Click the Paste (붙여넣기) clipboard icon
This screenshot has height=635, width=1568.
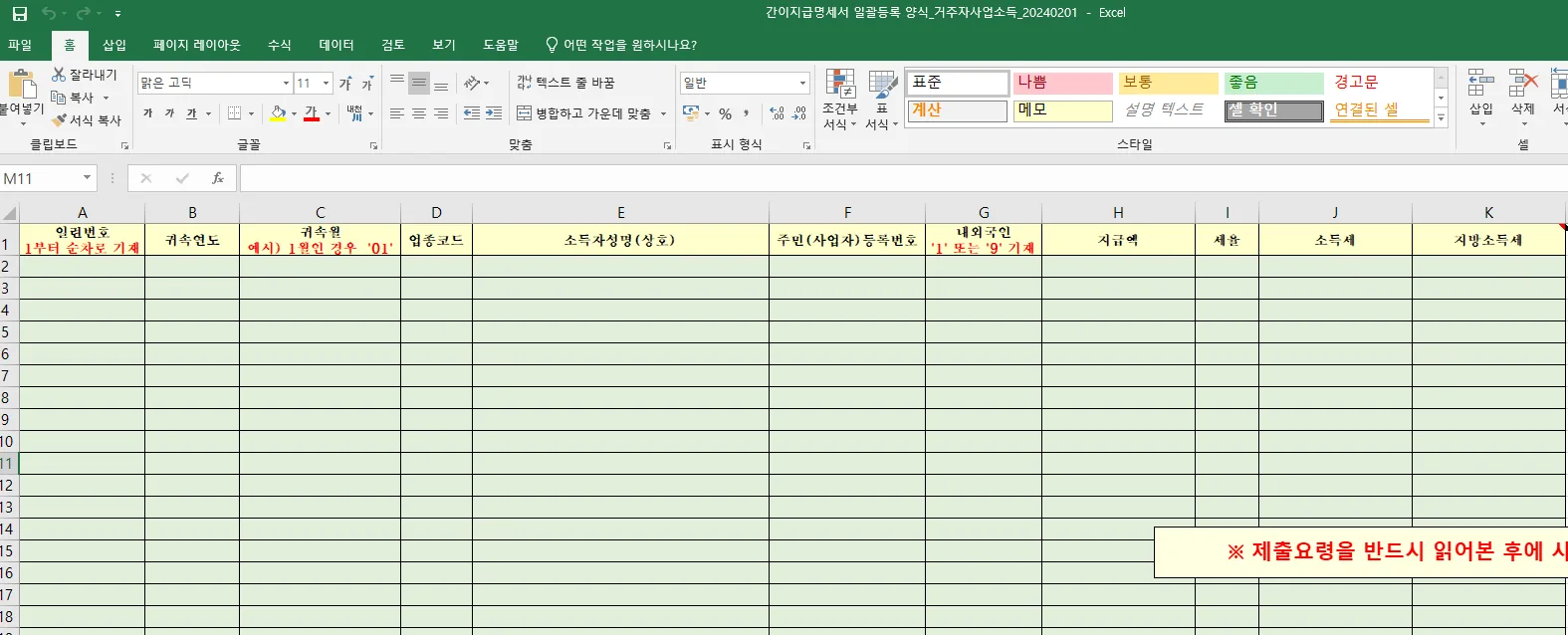(x=21, y=84)
